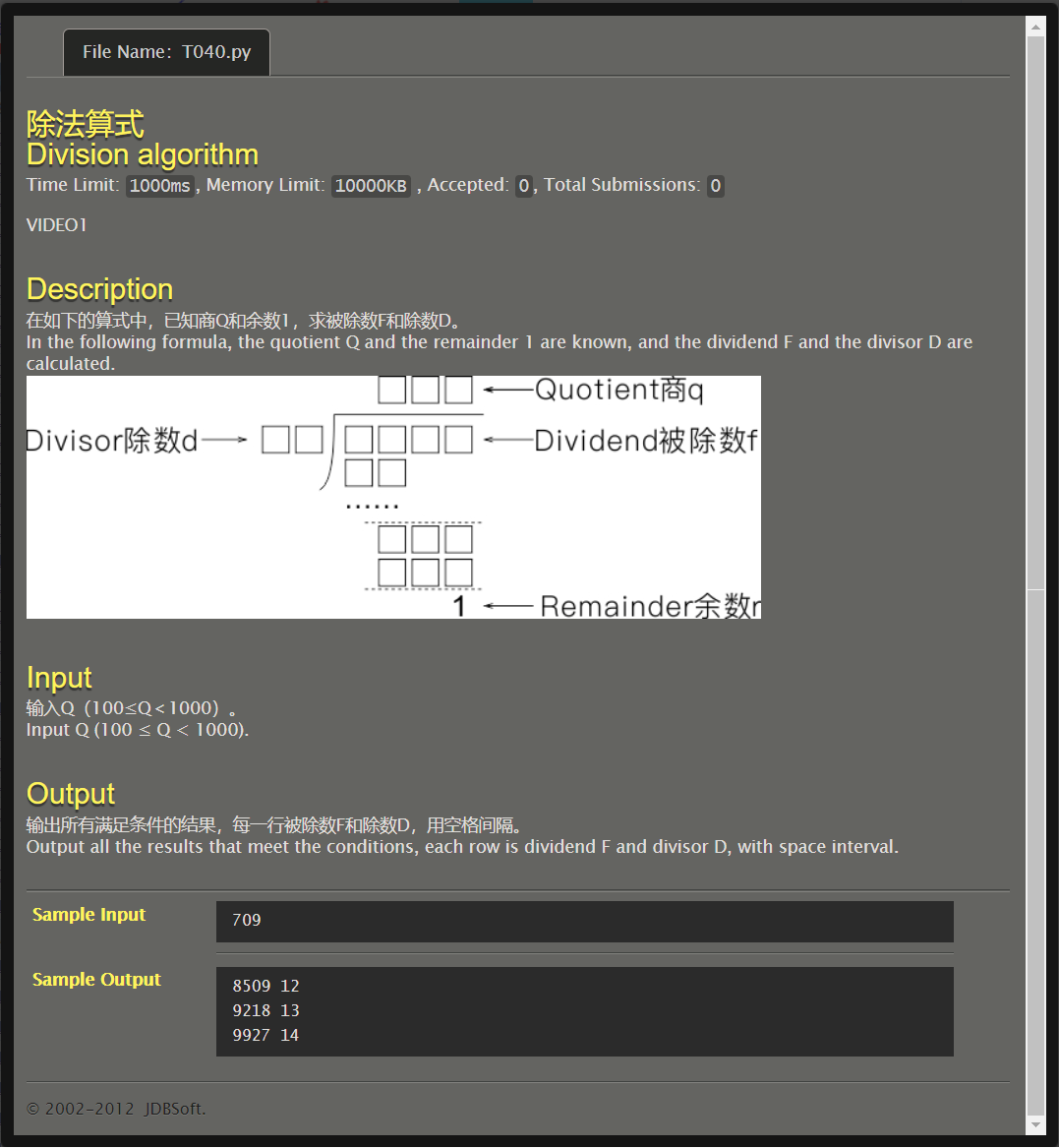Click the Sample Output label
Screen dimensions: 1059x1148
tap(96, 980)
